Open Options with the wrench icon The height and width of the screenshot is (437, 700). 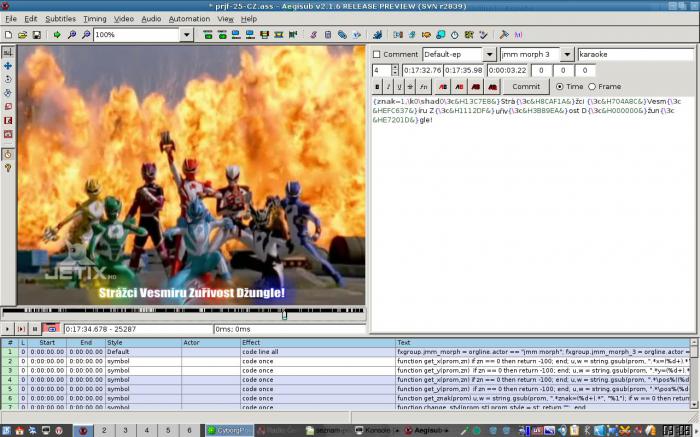pyautogui.click(x=504, y=34)
